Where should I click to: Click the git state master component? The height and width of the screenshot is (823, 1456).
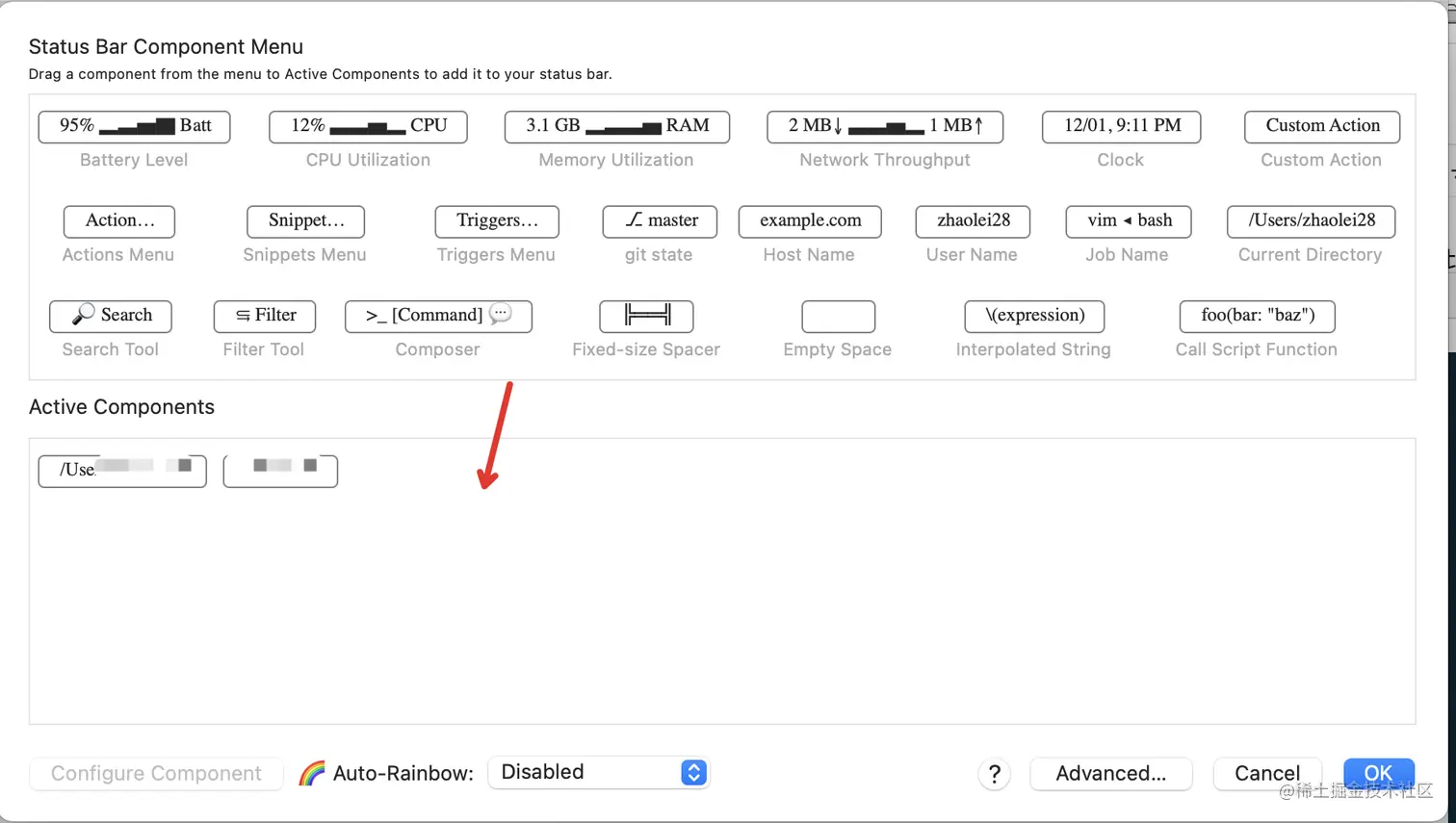660,221
